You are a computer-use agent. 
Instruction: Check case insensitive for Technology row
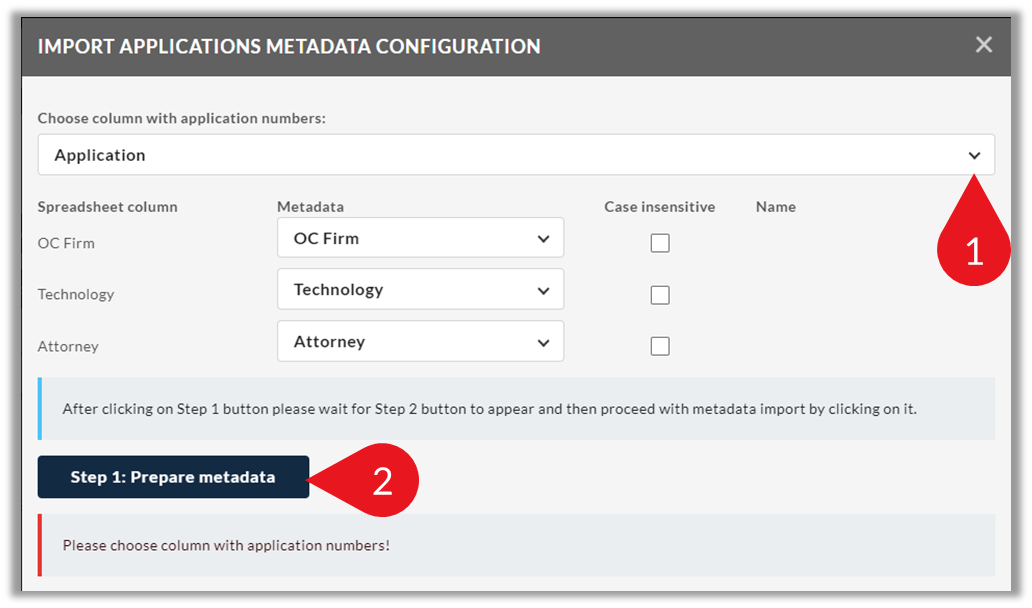(x=660, y=294)
